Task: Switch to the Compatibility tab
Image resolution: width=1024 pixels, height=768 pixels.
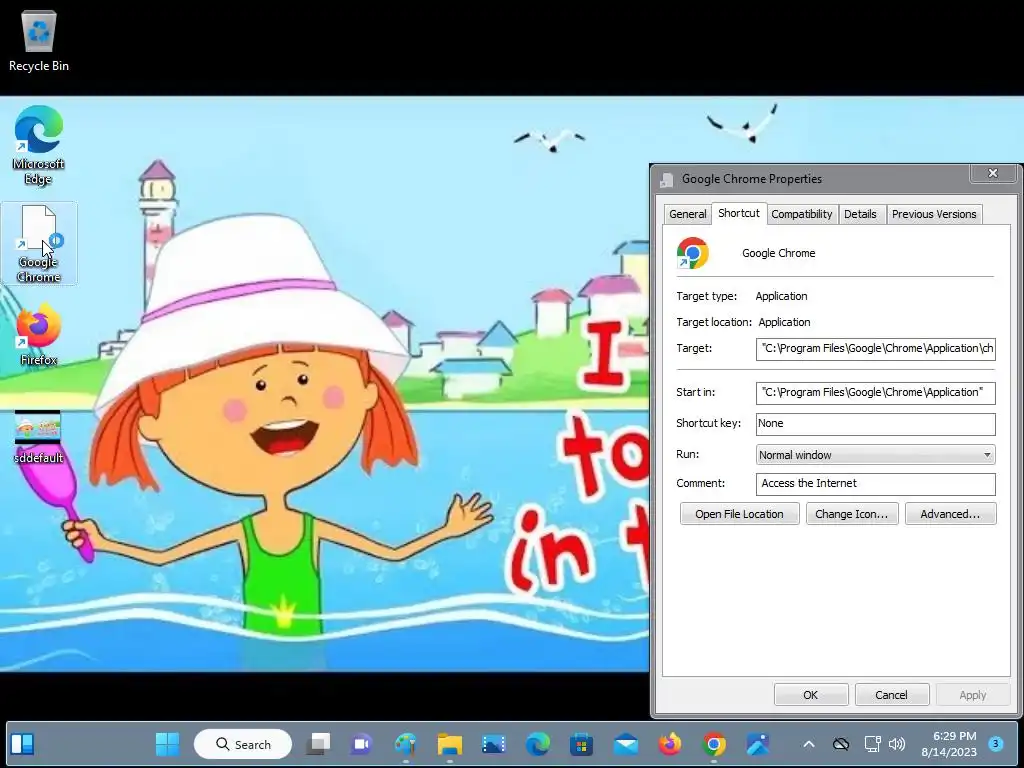Action: click(801, 214)
